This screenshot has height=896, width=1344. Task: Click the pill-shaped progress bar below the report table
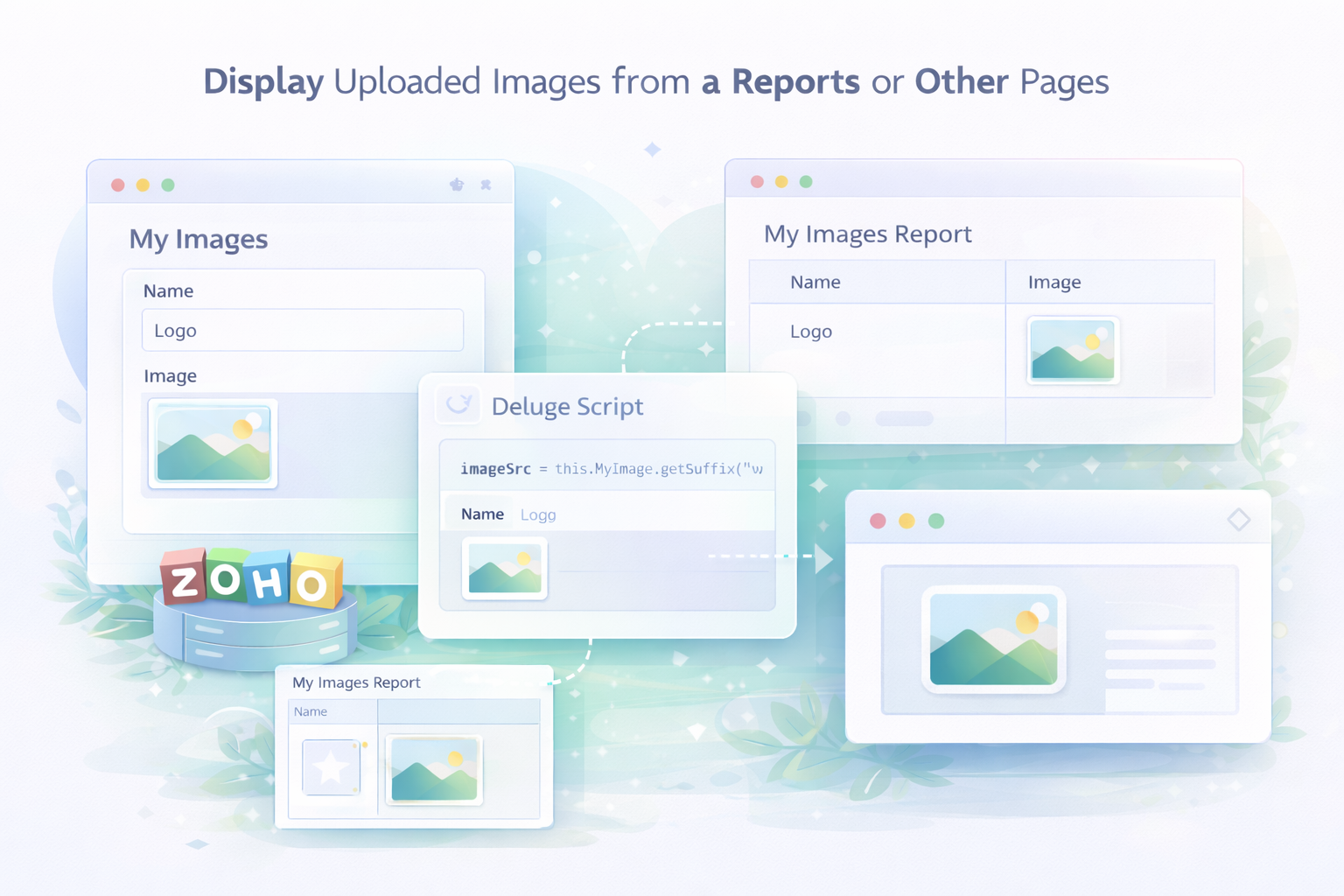(903, 418)
